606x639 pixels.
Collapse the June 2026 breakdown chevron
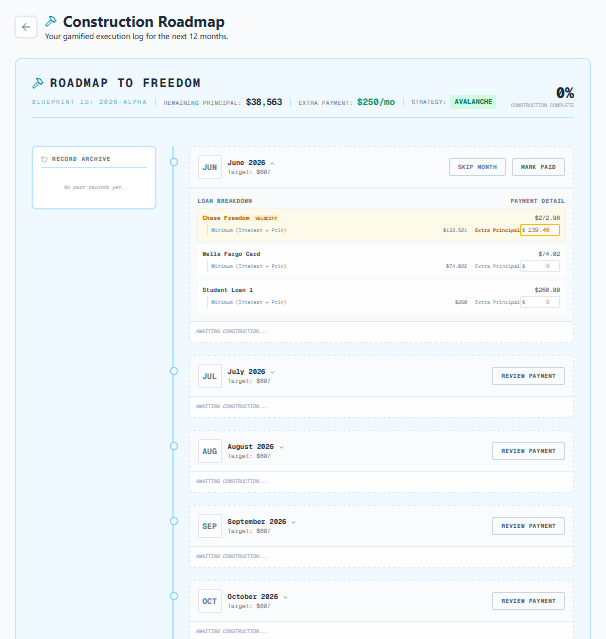click(273, 163)
